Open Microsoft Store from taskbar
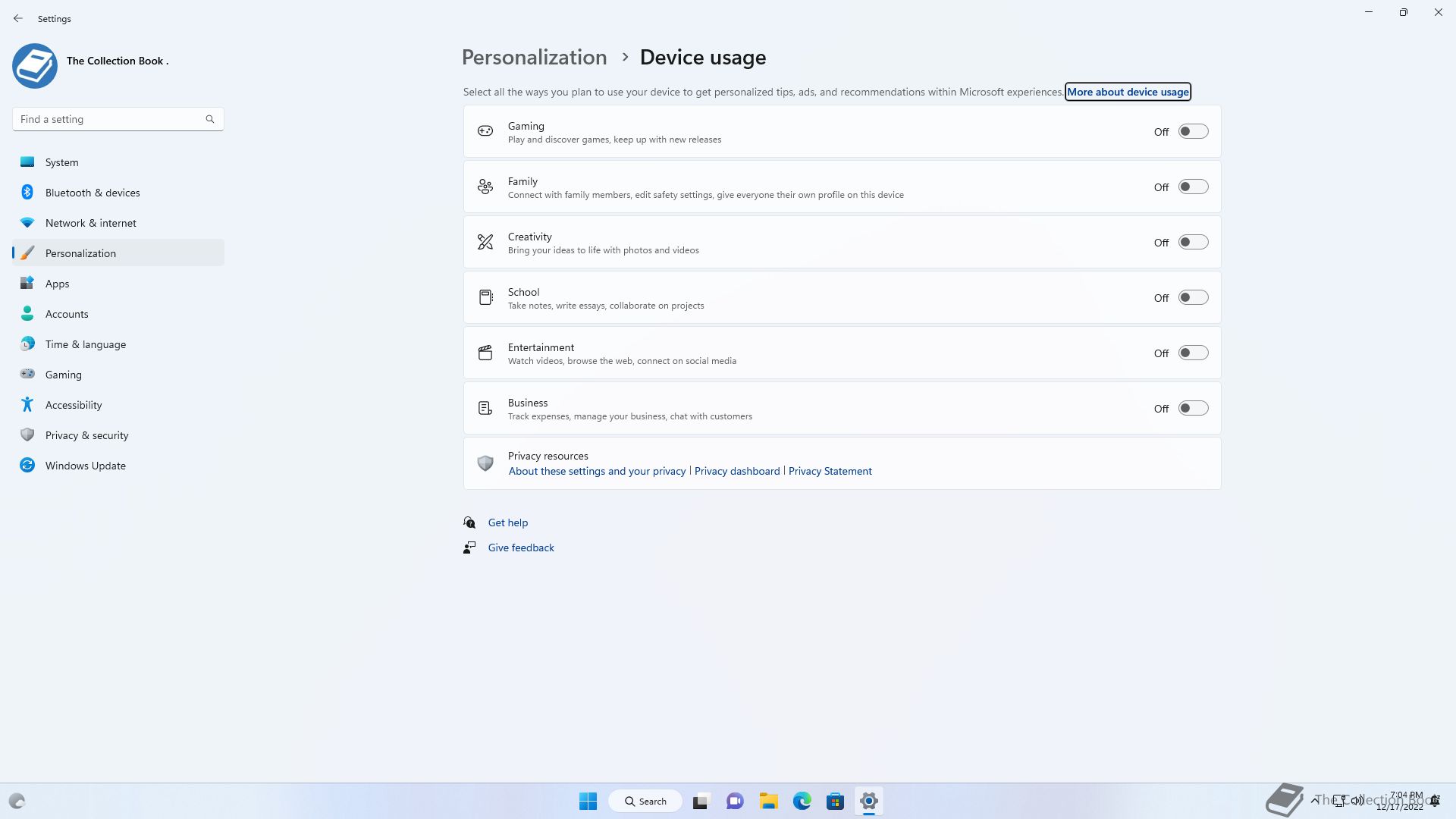Screen dimensions: 1456x819 click(x=835, y=801)
